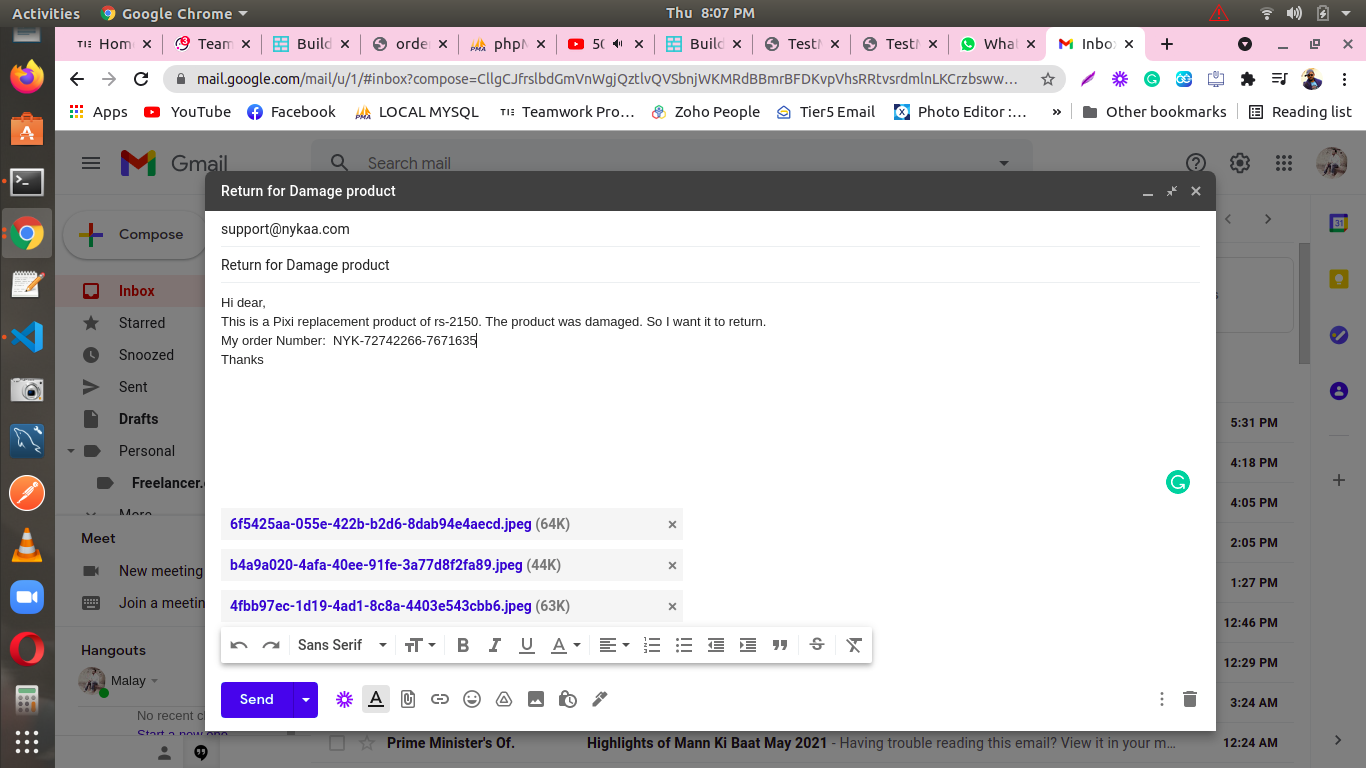Tick the Prime Minister's Of. email checkbox
The height and width of the screenshot is (768, 1366).
click(337, 743)
